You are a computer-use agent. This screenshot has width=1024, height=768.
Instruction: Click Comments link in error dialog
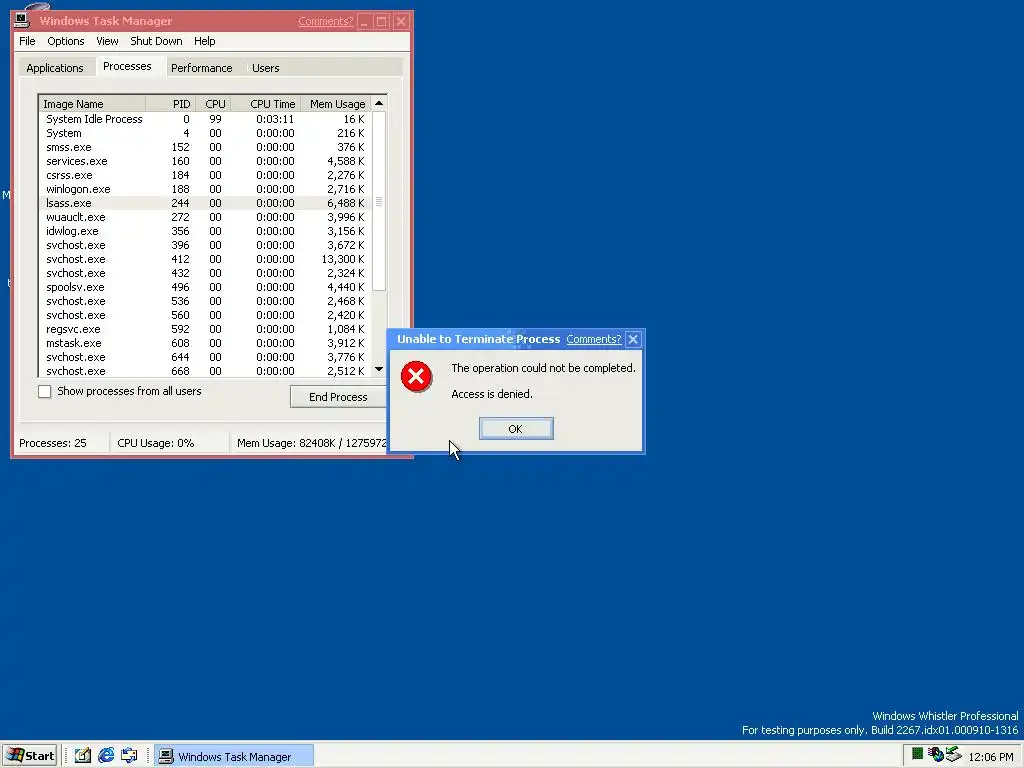(x=594, y=339)
